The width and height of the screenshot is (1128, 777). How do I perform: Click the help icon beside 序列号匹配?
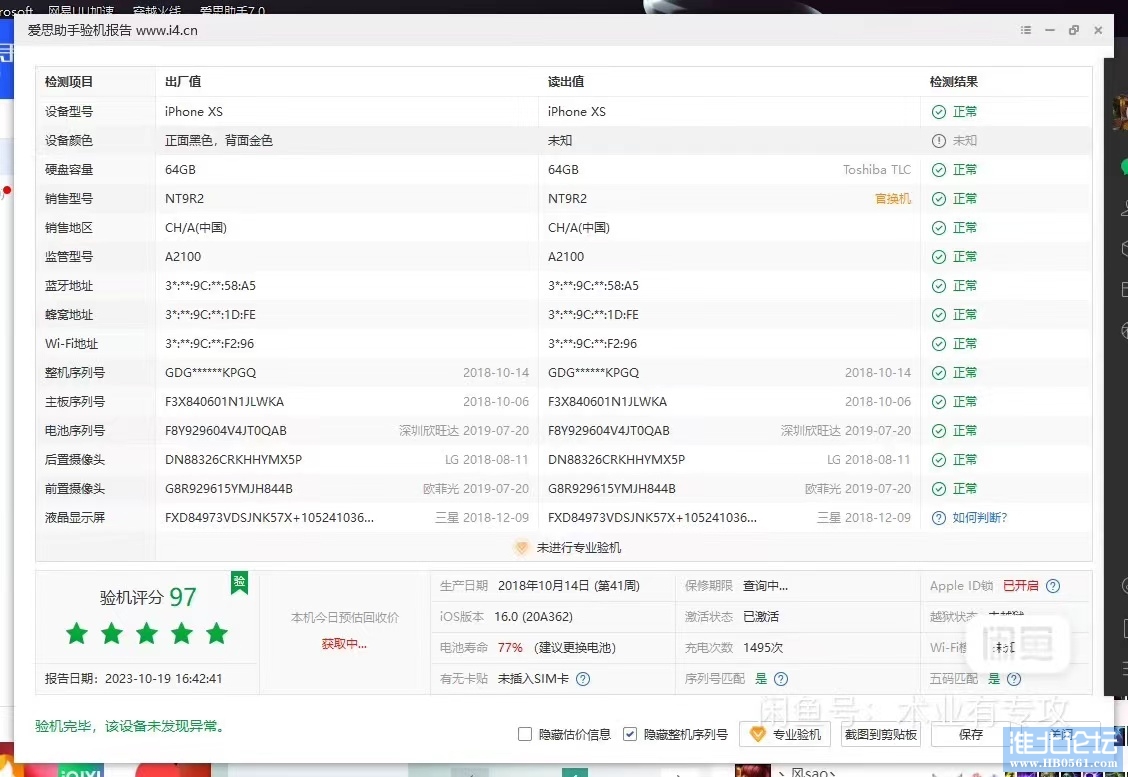tap(781, 678)
